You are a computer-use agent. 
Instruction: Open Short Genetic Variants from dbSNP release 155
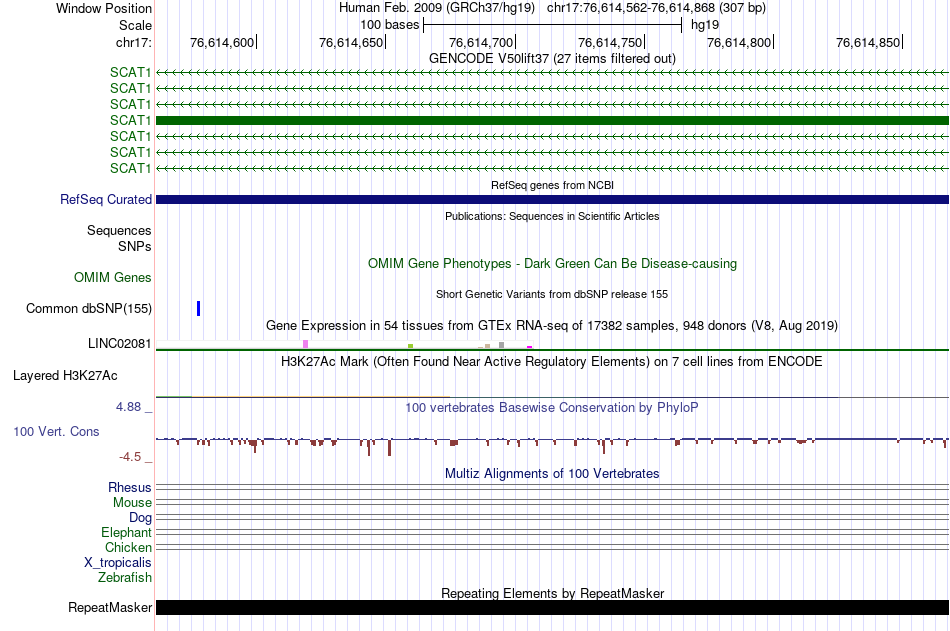pos(552,295)
